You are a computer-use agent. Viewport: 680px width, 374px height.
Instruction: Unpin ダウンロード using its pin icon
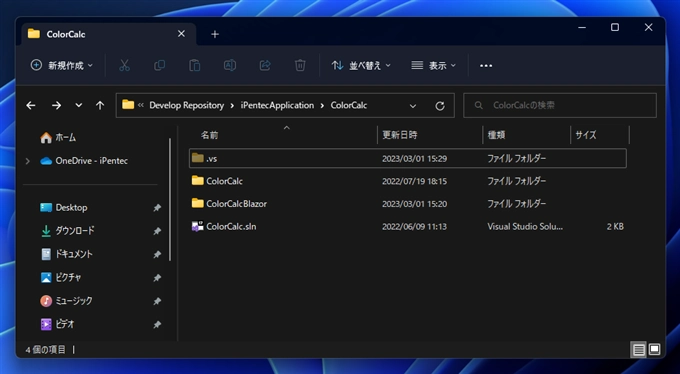pyautogui.click(x=157, y=232)
